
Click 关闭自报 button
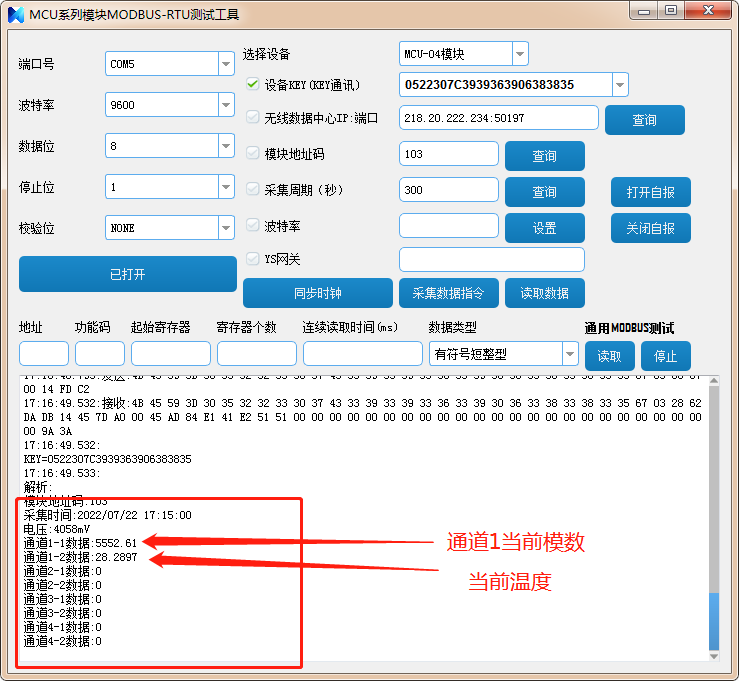click(650, 228)
